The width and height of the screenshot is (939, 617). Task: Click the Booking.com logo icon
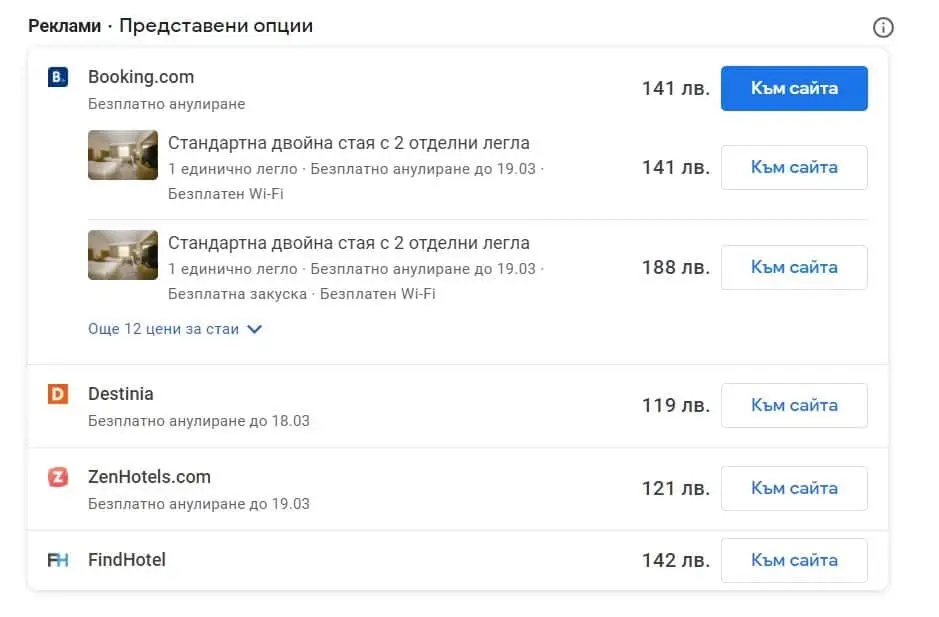click(x=57, y=77)
